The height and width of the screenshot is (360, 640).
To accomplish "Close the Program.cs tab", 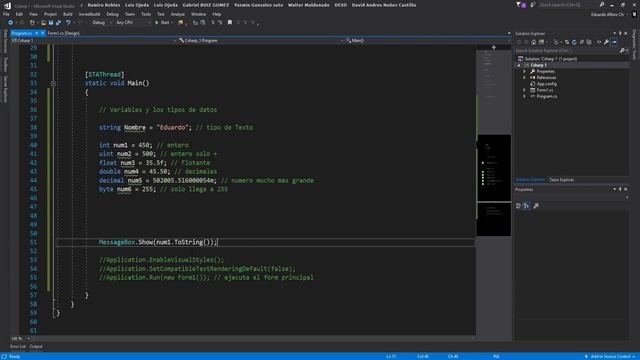I will tap(42, 33).
